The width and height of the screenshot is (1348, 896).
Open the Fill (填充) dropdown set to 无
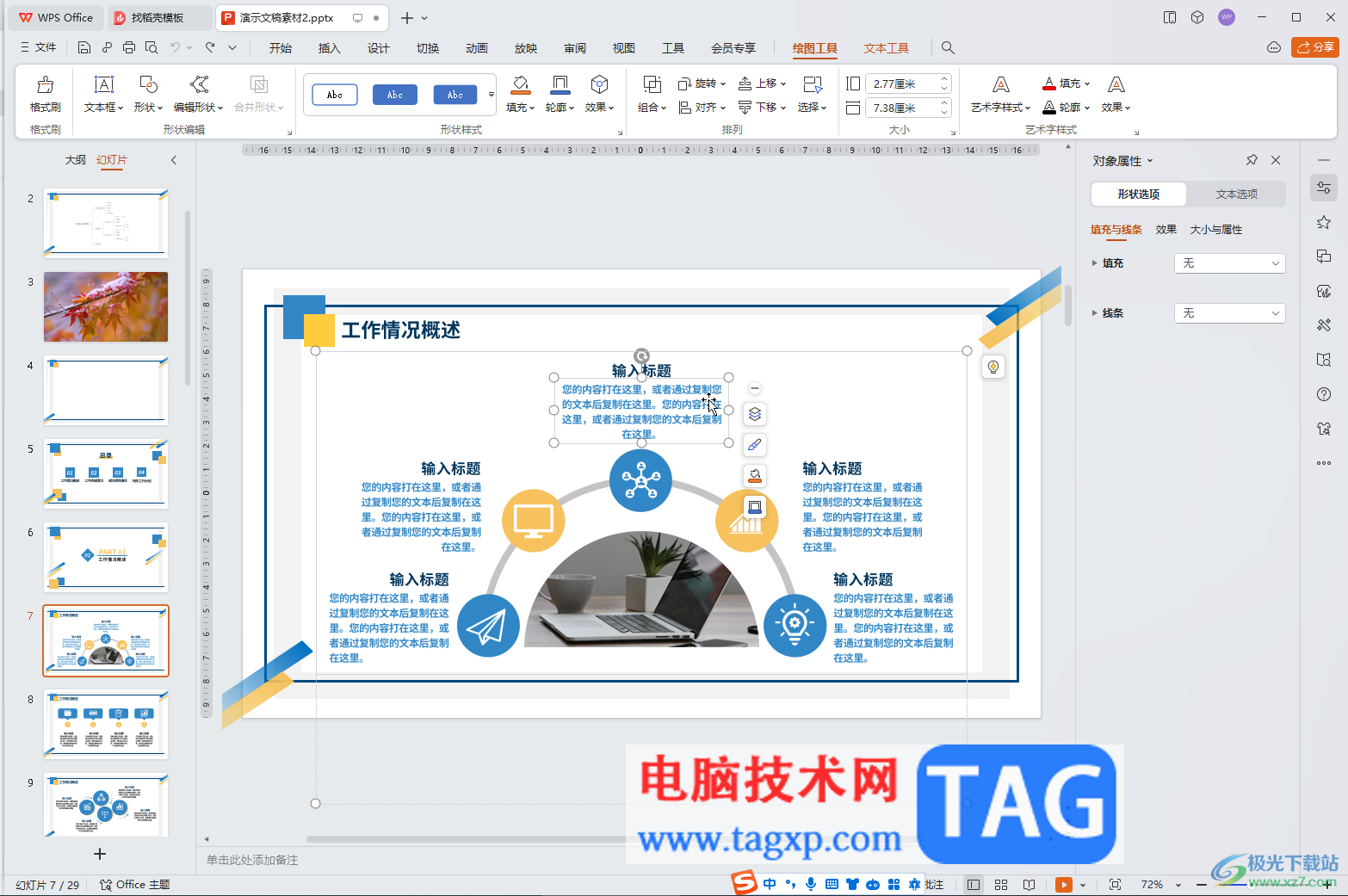[x=1229, y=263]
